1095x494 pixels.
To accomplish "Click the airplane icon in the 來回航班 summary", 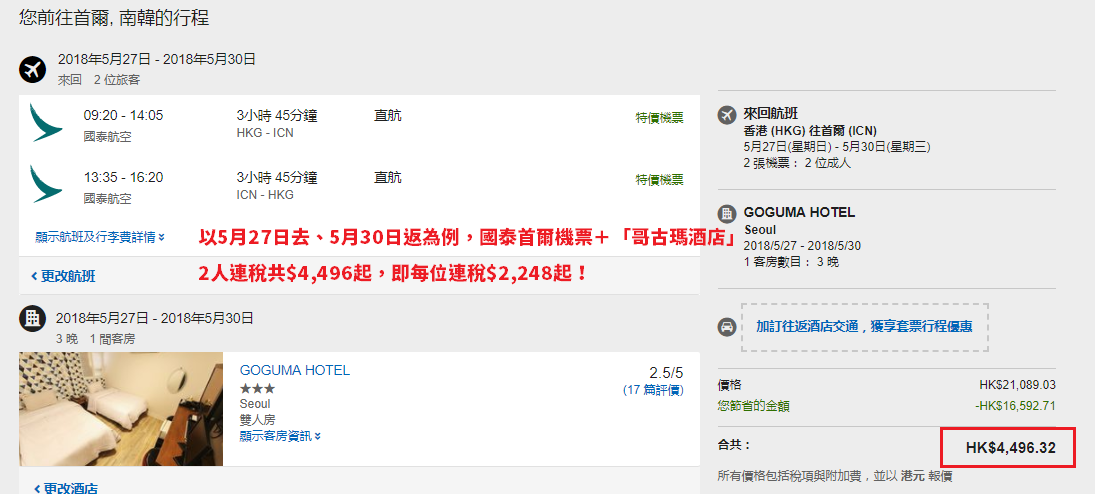I will (727, 114).
